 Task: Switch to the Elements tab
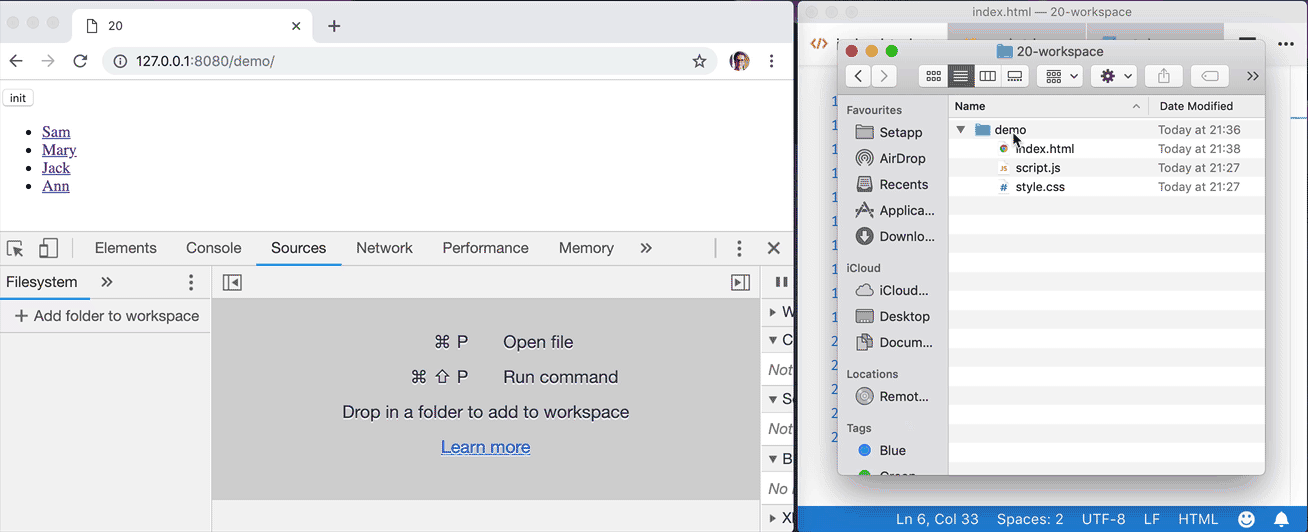click(x=125, y=248)
